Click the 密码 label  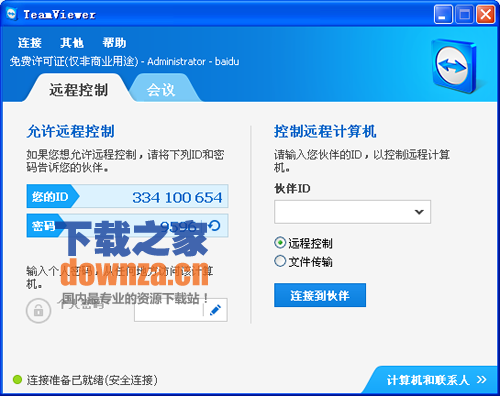pos(43,226)
